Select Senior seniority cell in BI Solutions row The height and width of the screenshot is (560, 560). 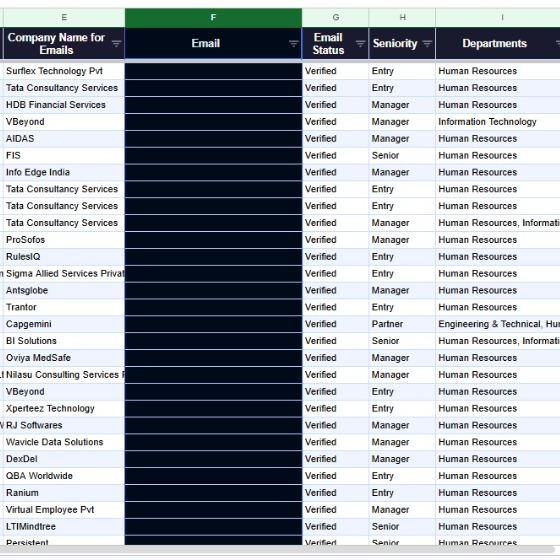pos(402,341)
